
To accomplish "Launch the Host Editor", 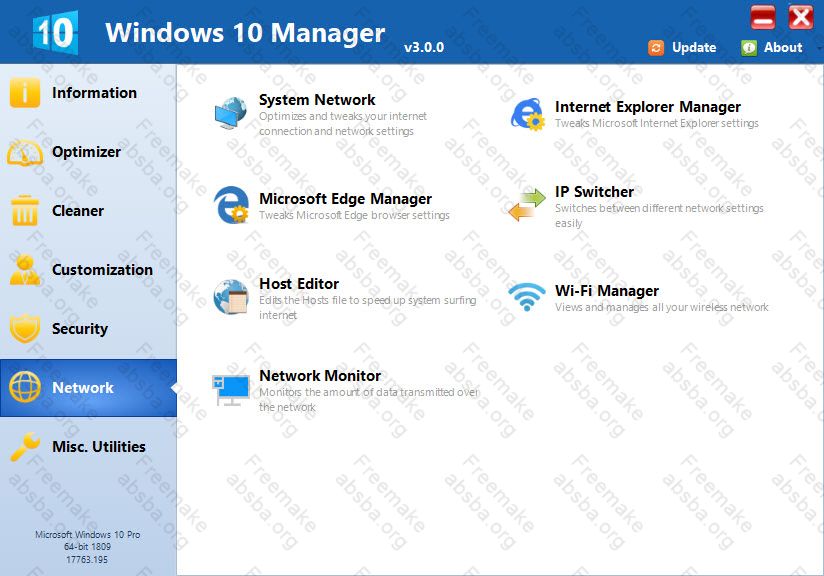I will (299, 284).
